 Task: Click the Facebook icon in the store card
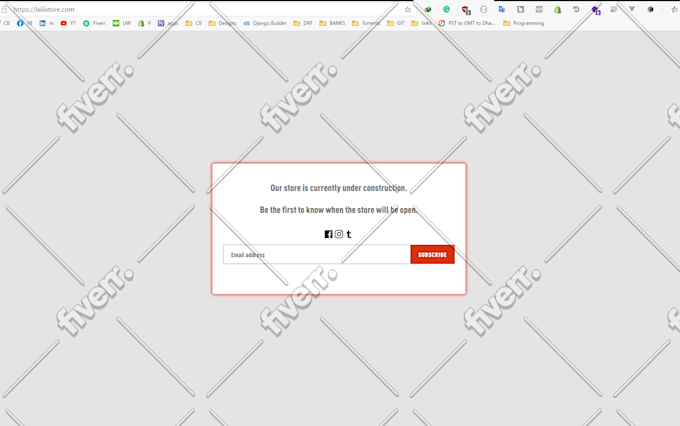(x=328, y=234)
